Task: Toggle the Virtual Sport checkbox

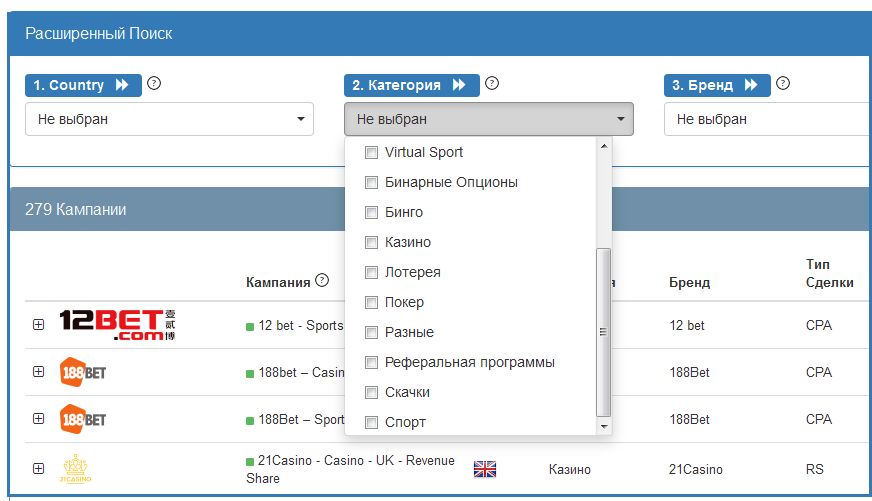Action: pyautogui.click(x=371, y=152)
